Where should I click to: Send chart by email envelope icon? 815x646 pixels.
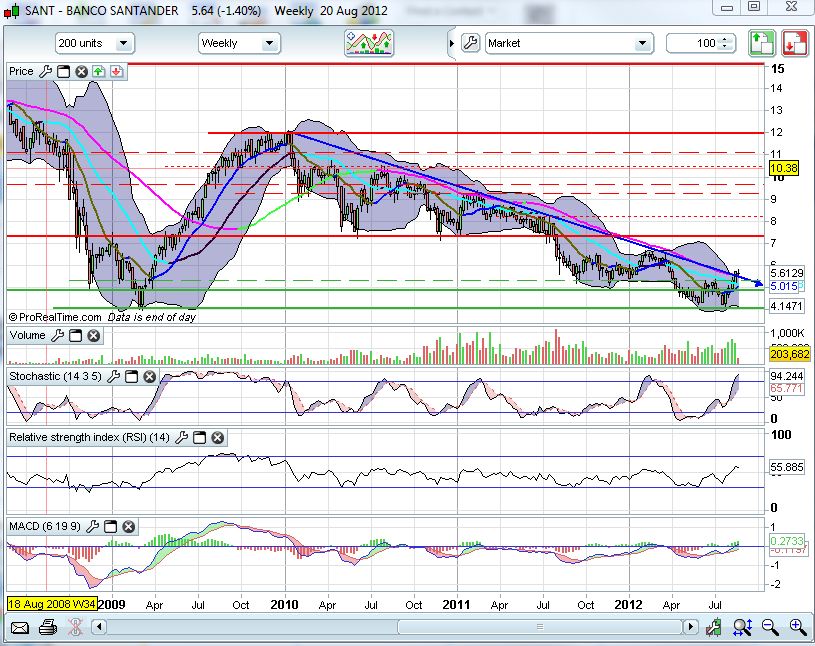coord(20,628)
